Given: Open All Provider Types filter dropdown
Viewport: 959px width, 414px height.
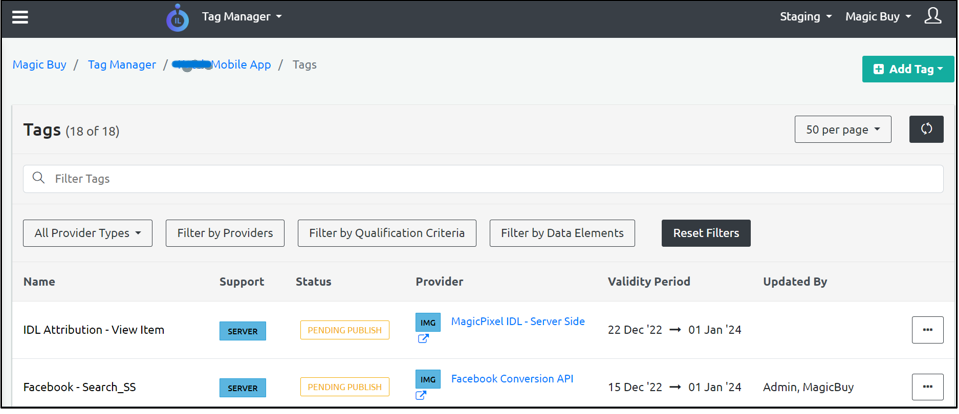Looking at the screenshot, I should pyautogui.click(x=88, y=233).
